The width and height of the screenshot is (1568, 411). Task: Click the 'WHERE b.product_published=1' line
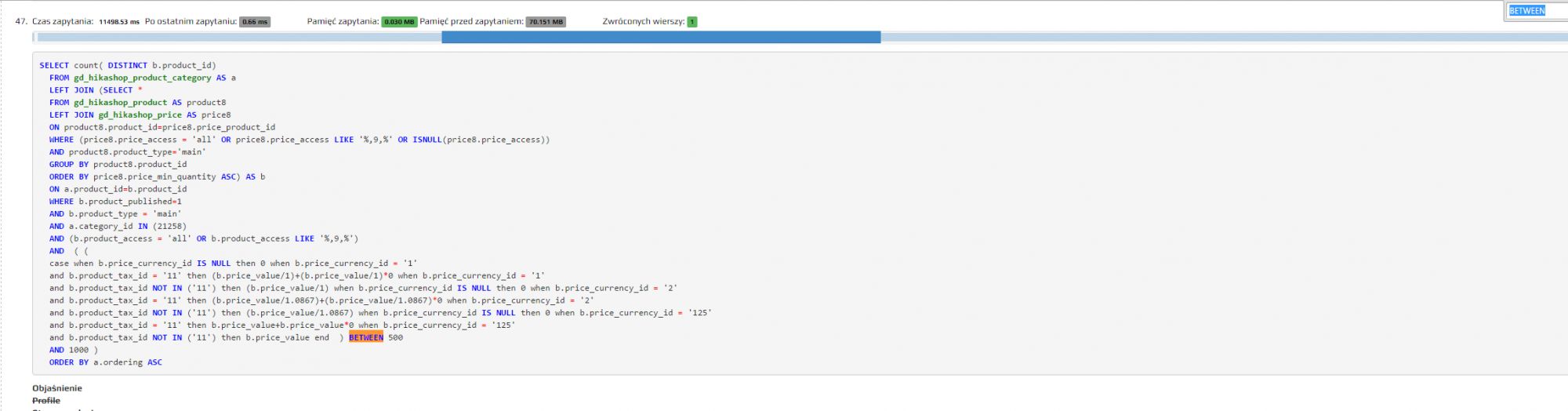115,202
